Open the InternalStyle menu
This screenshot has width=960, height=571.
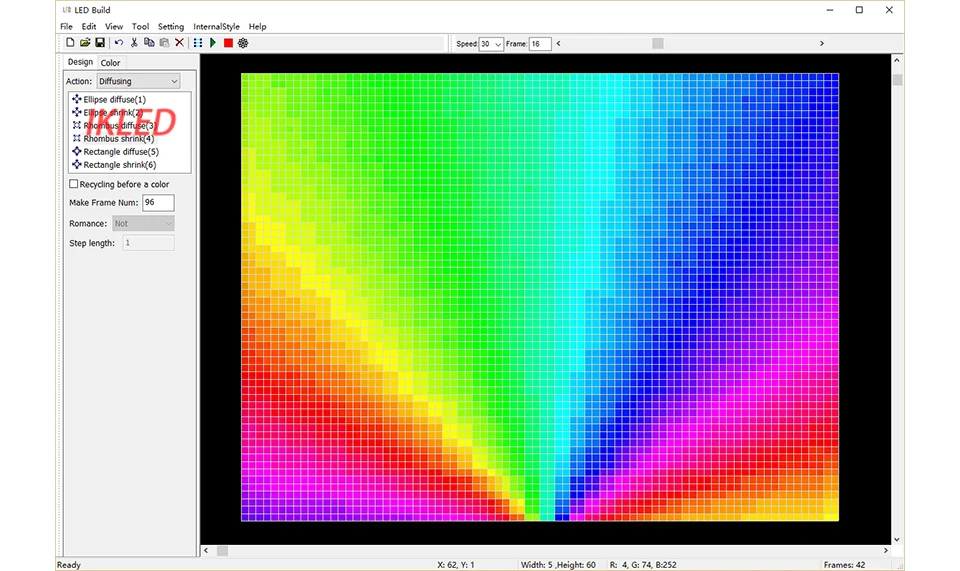[216, 26]
